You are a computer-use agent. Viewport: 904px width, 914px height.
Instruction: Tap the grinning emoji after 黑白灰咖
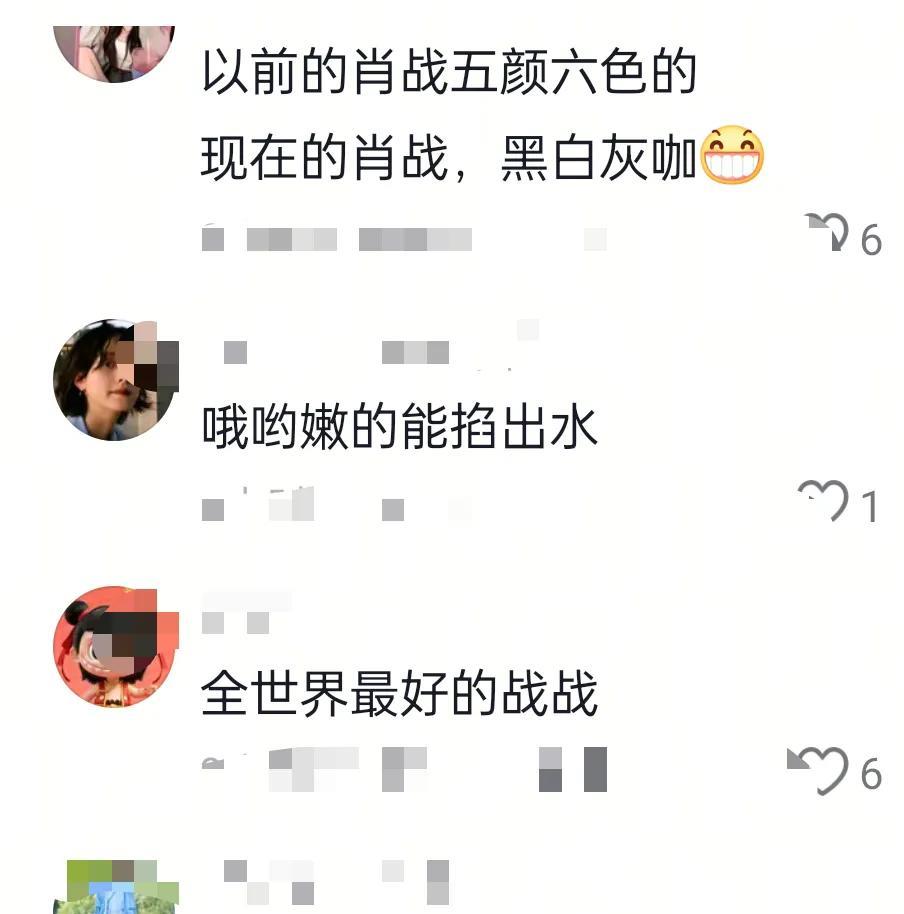coord(731,155)
